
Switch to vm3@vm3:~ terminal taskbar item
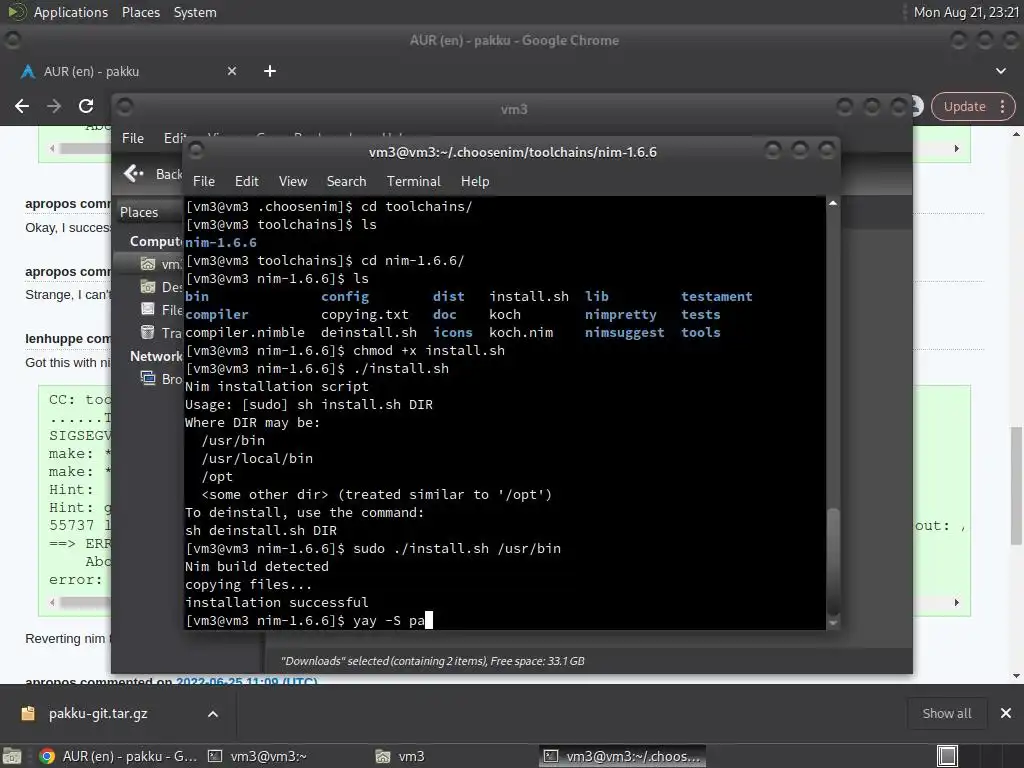tap(258, 756)
